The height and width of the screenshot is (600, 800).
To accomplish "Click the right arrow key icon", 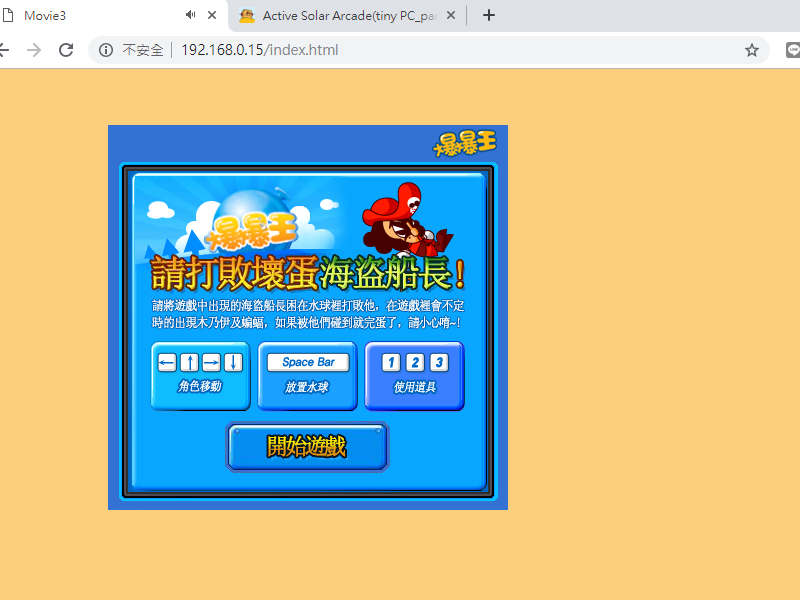I will click(211, 362).
